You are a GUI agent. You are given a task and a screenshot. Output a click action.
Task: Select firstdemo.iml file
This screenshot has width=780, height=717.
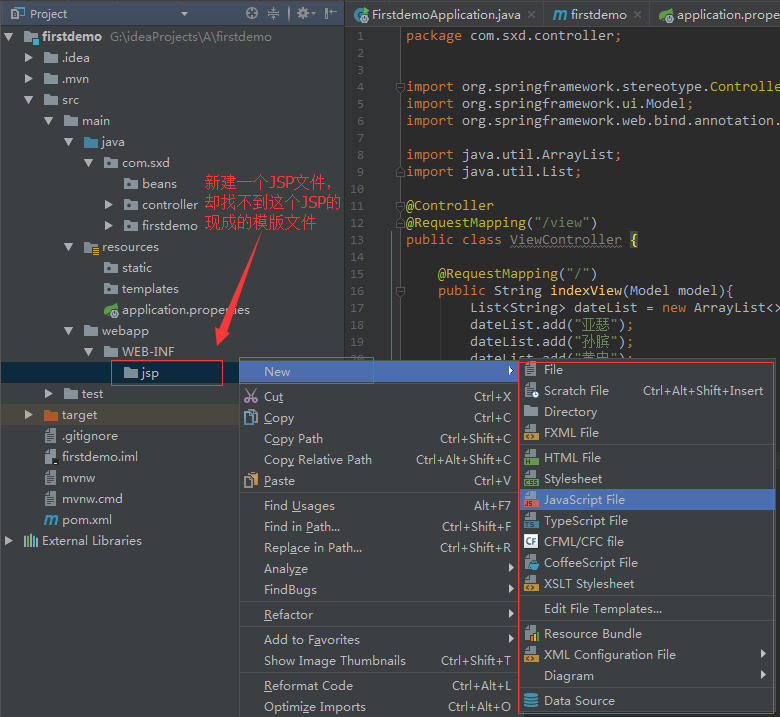coord(91,457)
